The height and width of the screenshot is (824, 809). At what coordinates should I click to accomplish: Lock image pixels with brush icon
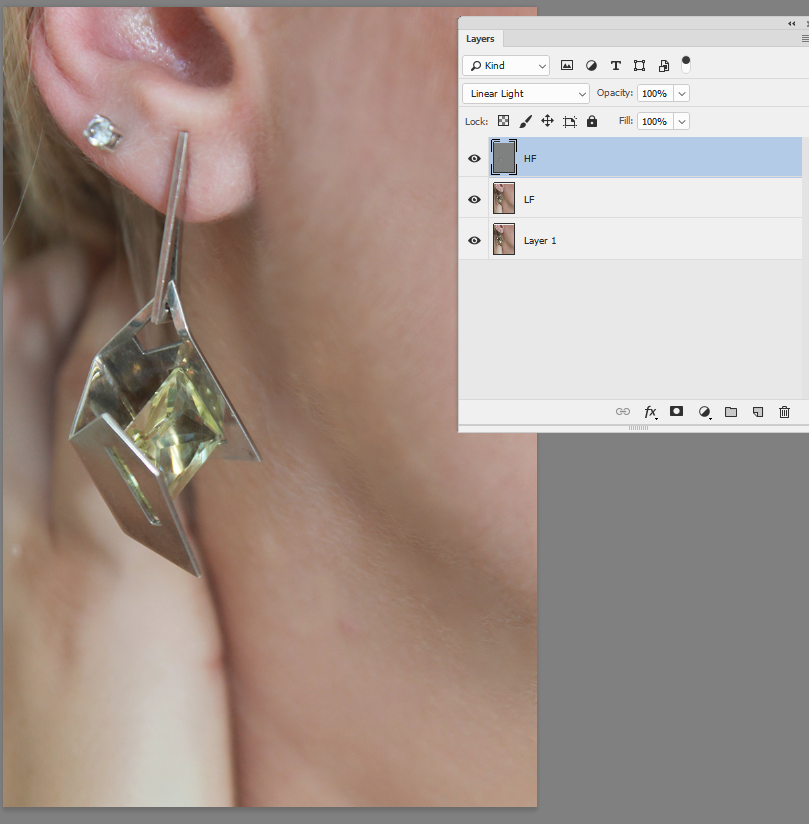tap(525, 121)
